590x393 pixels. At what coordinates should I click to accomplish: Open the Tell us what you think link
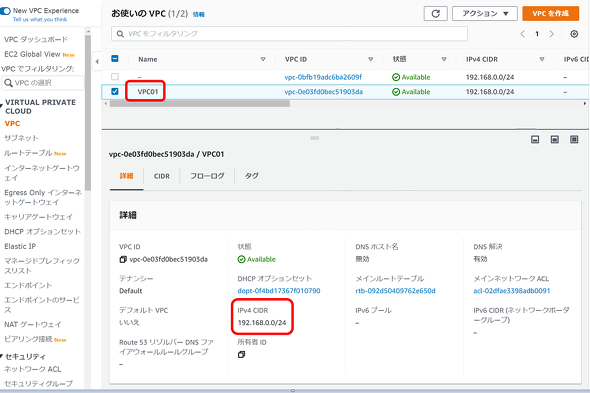[40, 20]
